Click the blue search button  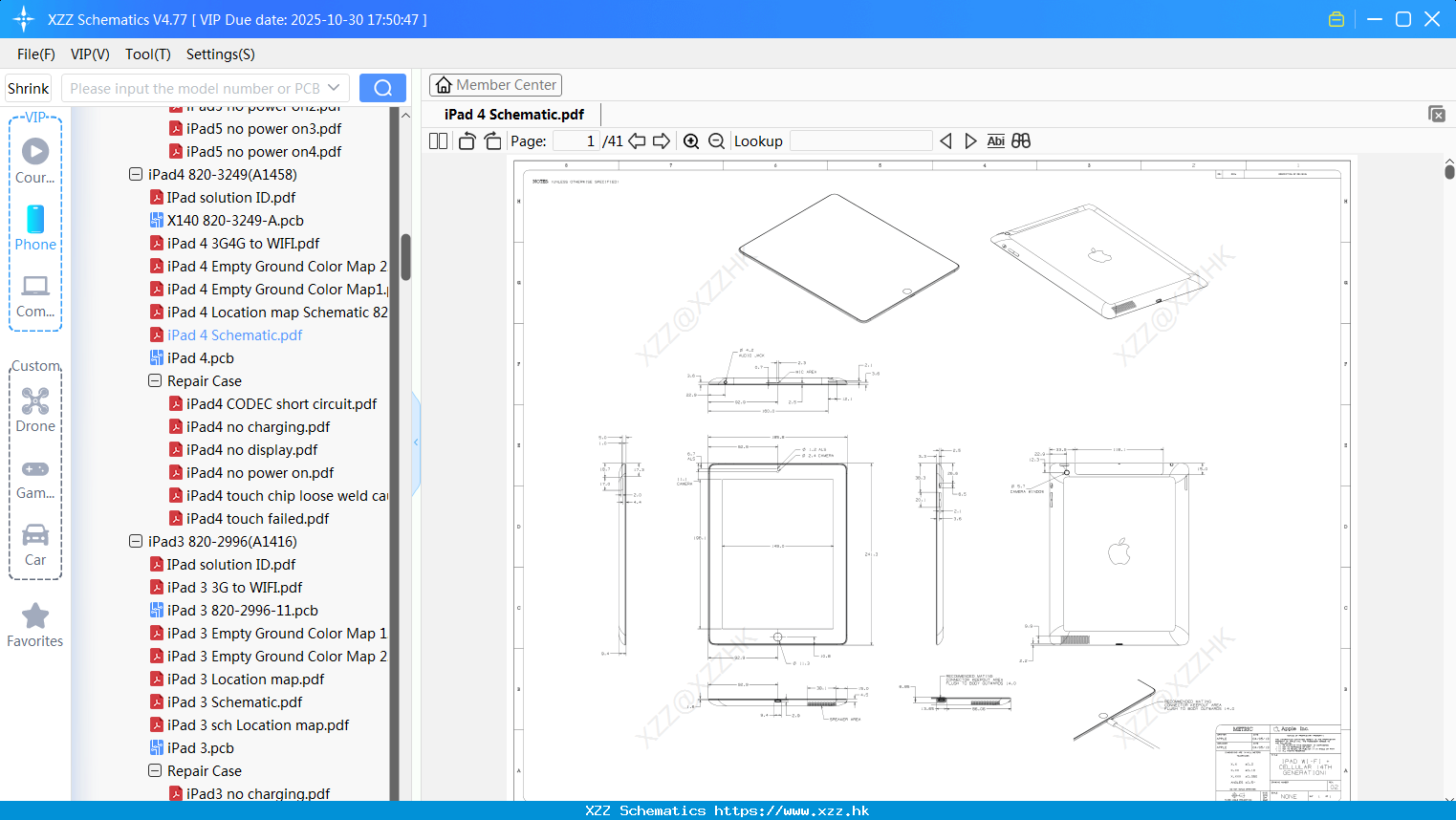[x=382, y=88]
